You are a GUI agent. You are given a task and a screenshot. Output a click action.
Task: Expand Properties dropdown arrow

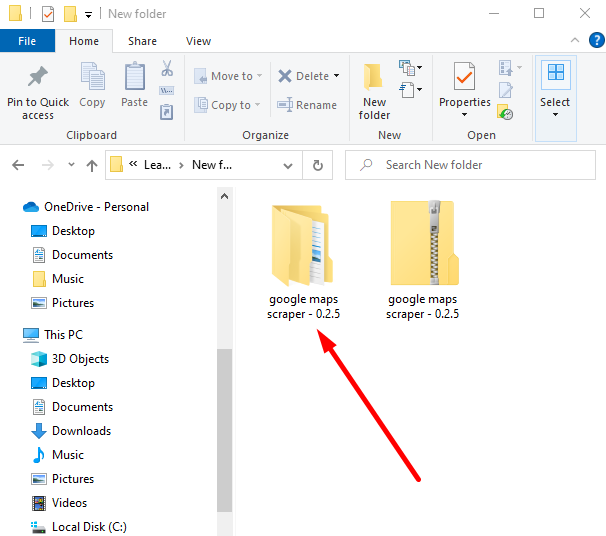pyautogui.click(x=464, y=115)
